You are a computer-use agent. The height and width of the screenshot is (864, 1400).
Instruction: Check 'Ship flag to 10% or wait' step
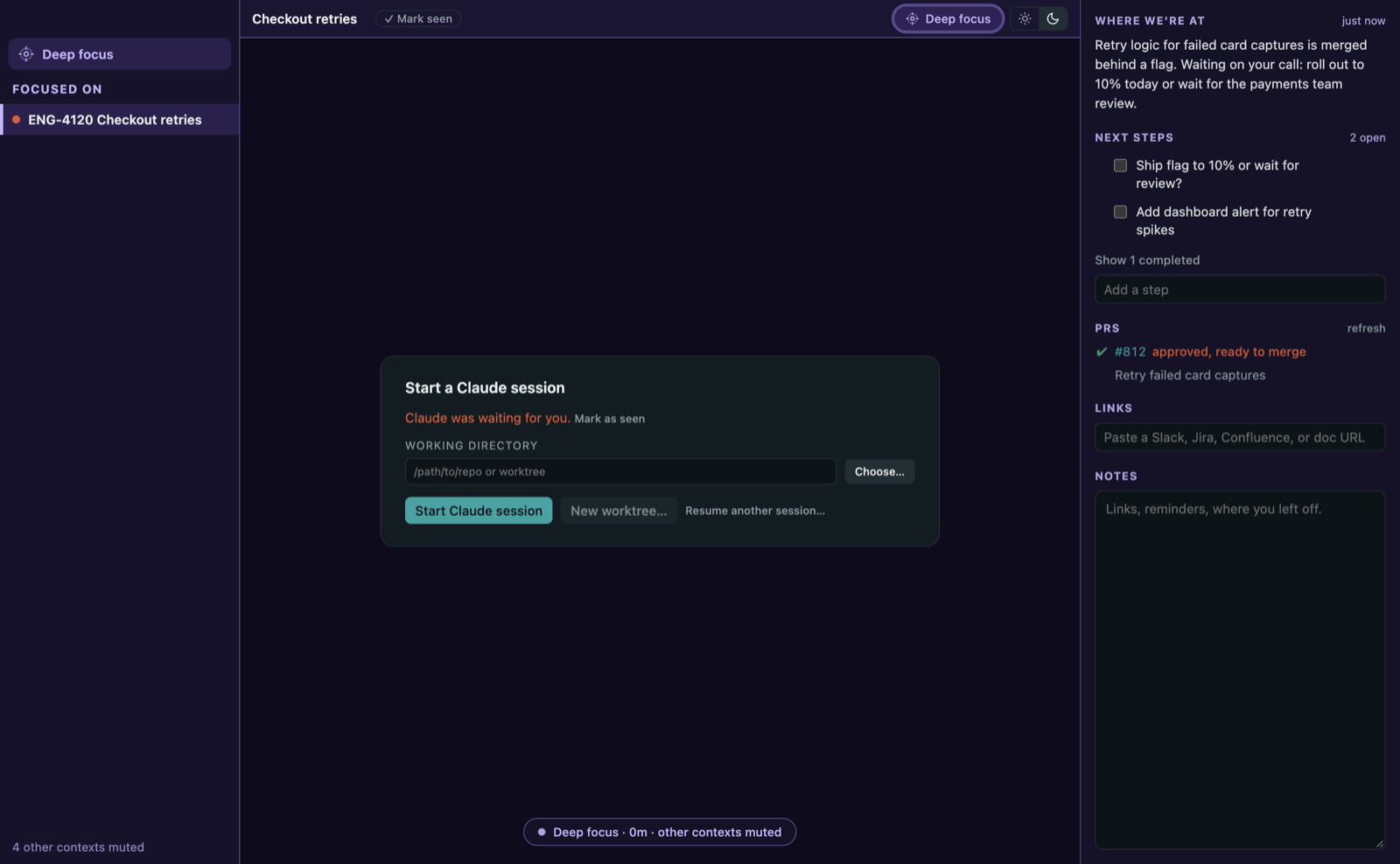(x=1120, y=165)
